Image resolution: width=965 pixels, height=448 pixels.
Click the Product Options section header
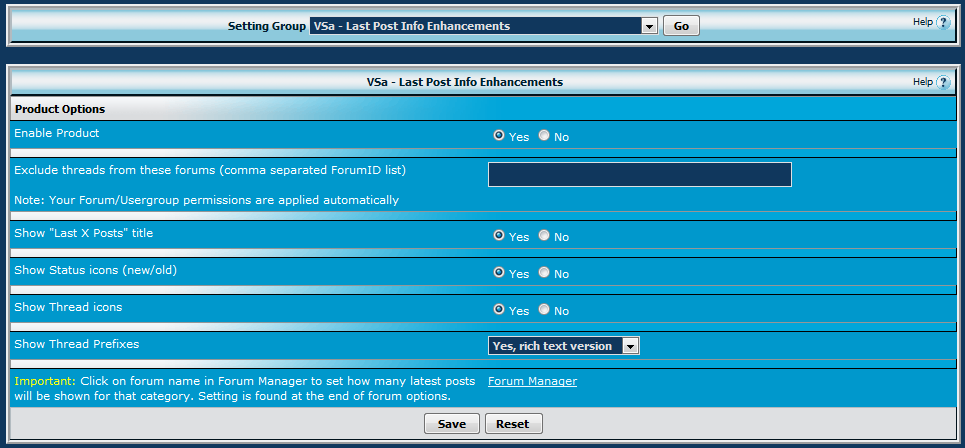60,109
